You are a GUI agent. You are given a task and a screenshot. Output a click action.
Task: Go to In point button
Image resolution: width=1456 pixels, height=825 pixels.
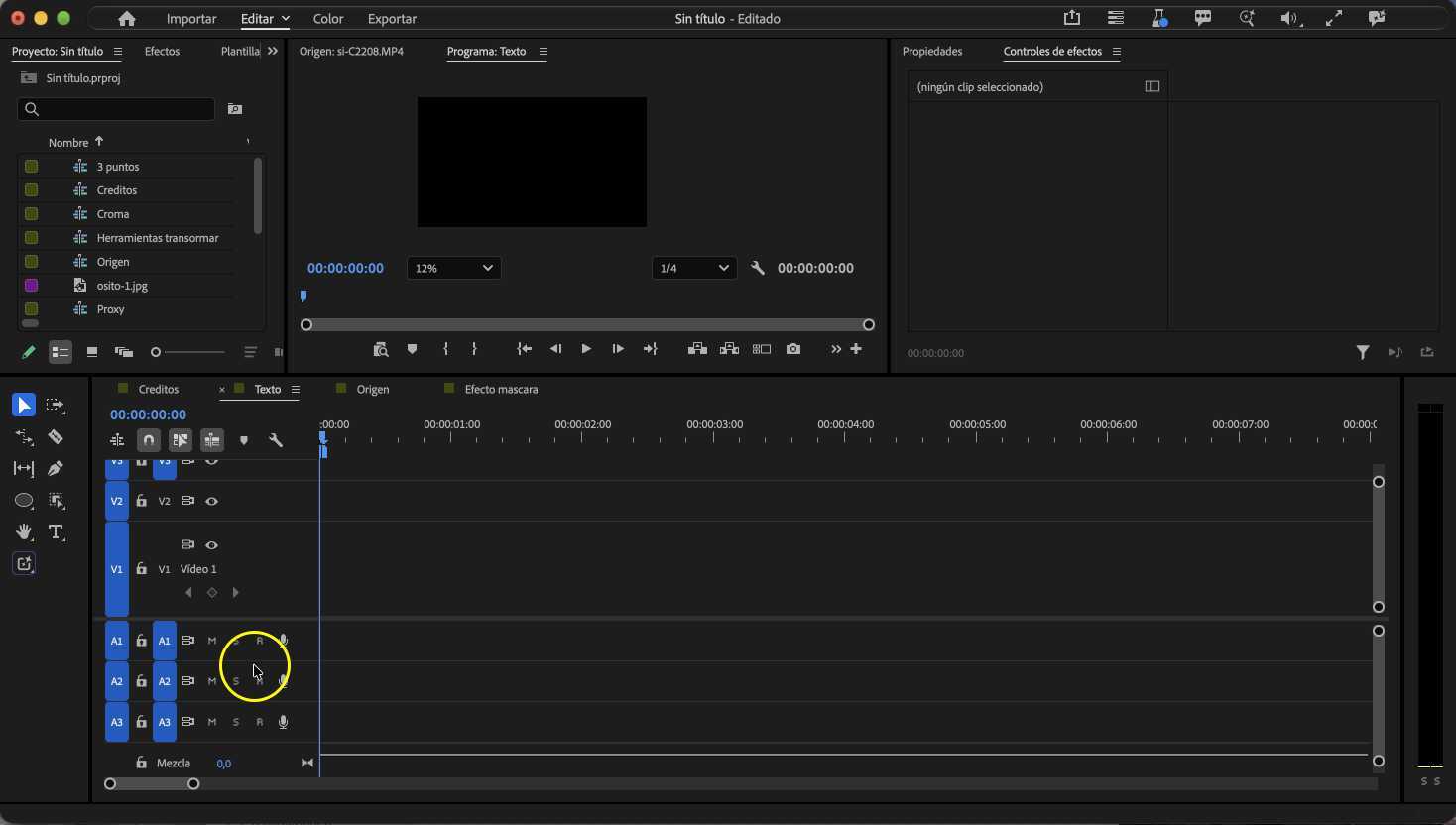[524, 349]
